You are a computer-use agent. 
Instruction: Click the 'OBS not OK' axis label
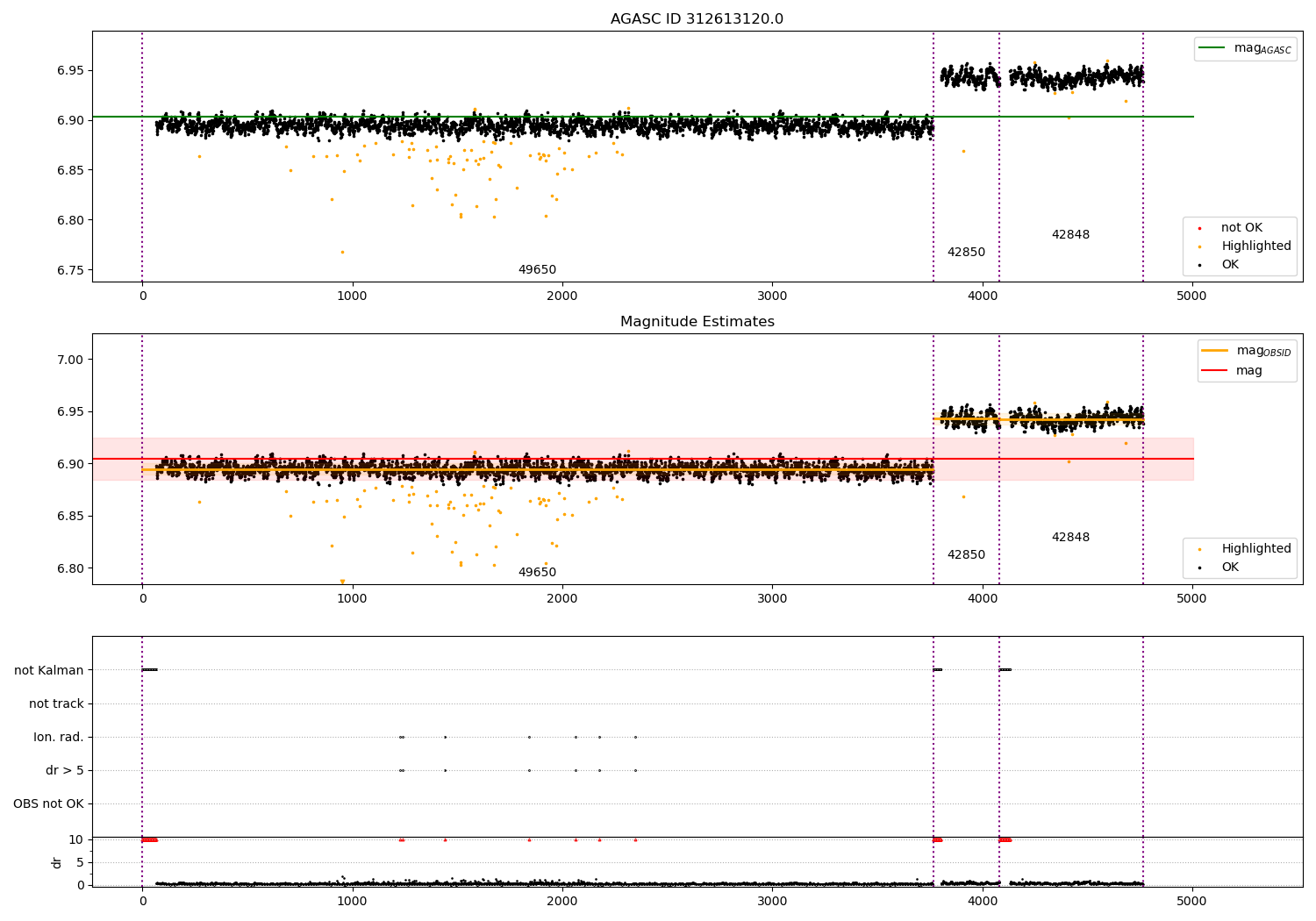(49, 804)
